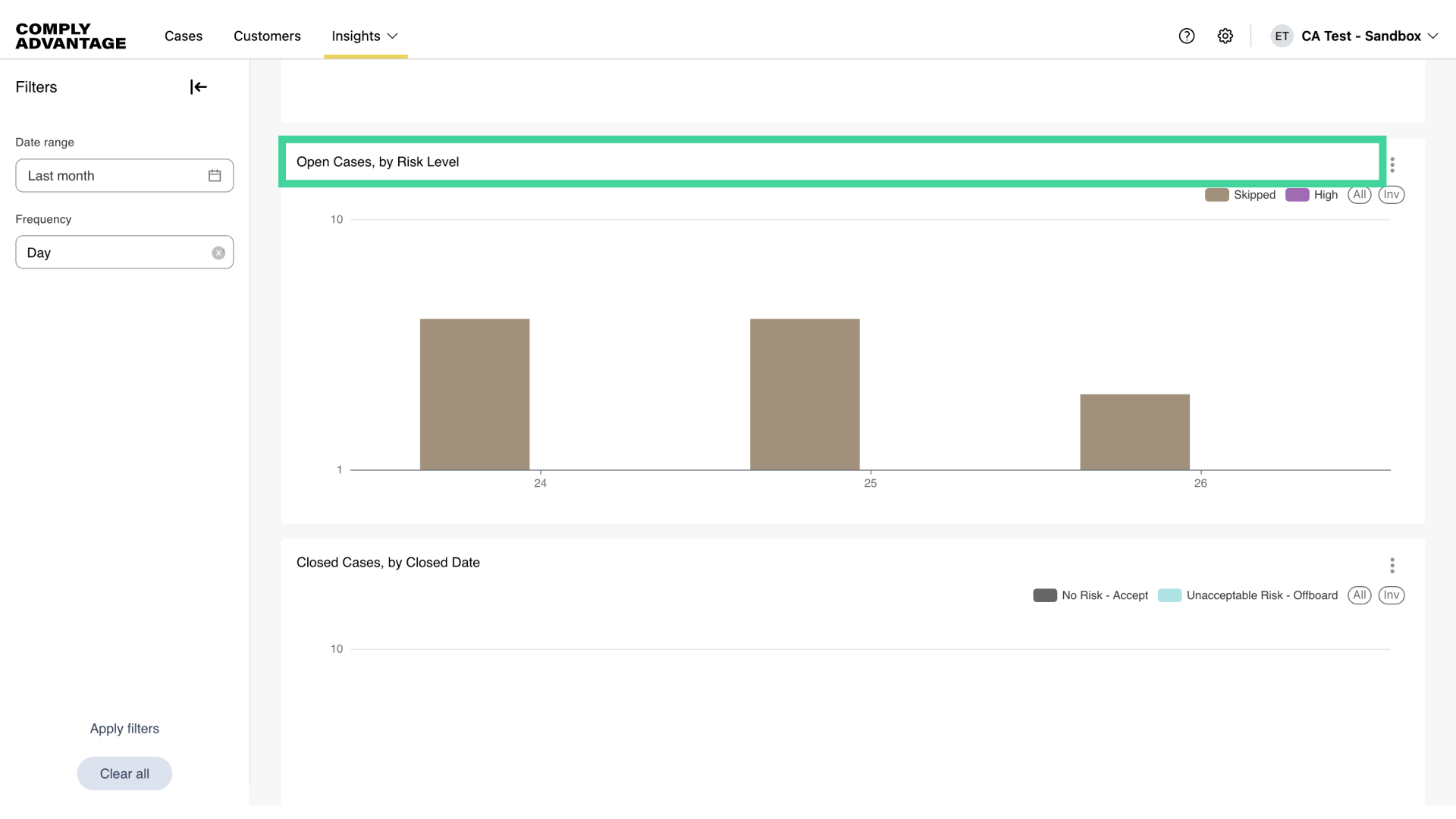Open Open Cases chart options menu

click(1392, 165)
